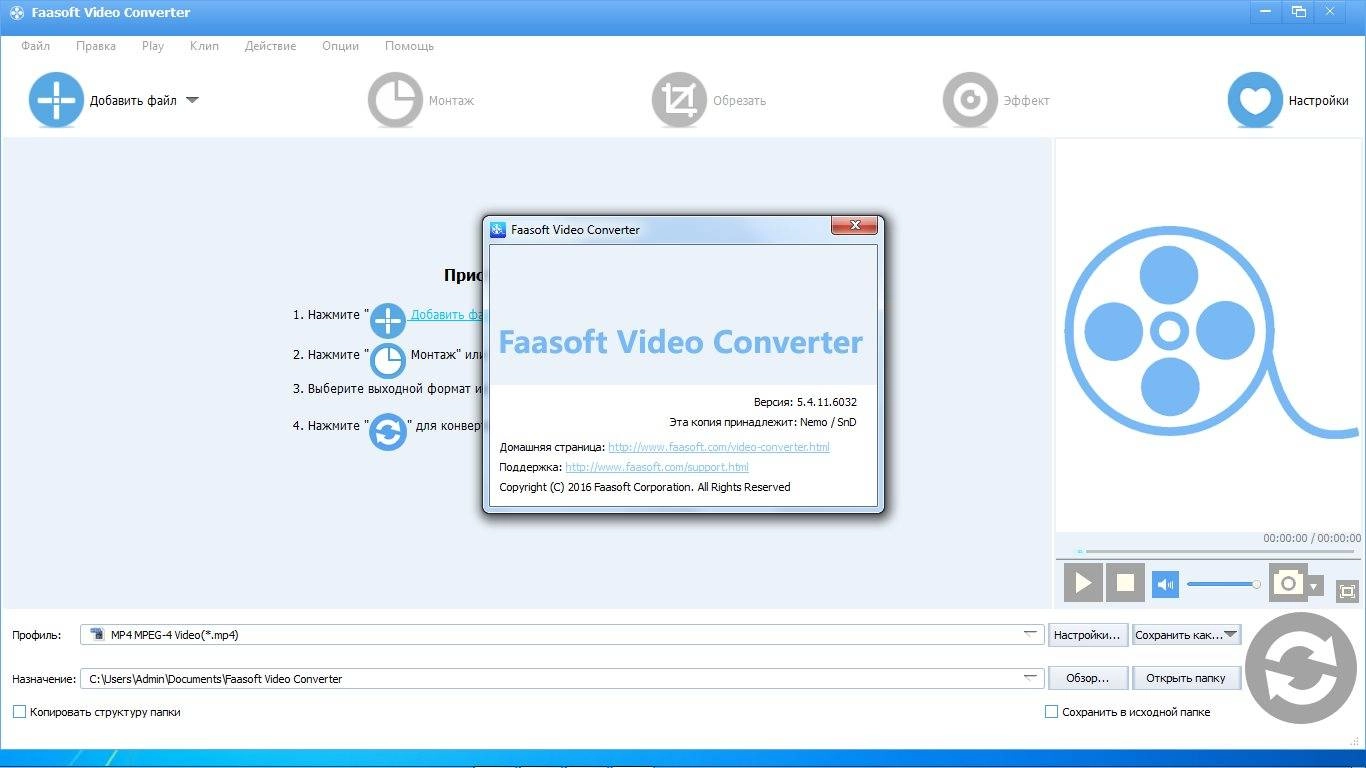Click the 00:00:00 / 00:00:00 time display
This screenshot has height=768, width=1366.
click(x=1311, y=538)
